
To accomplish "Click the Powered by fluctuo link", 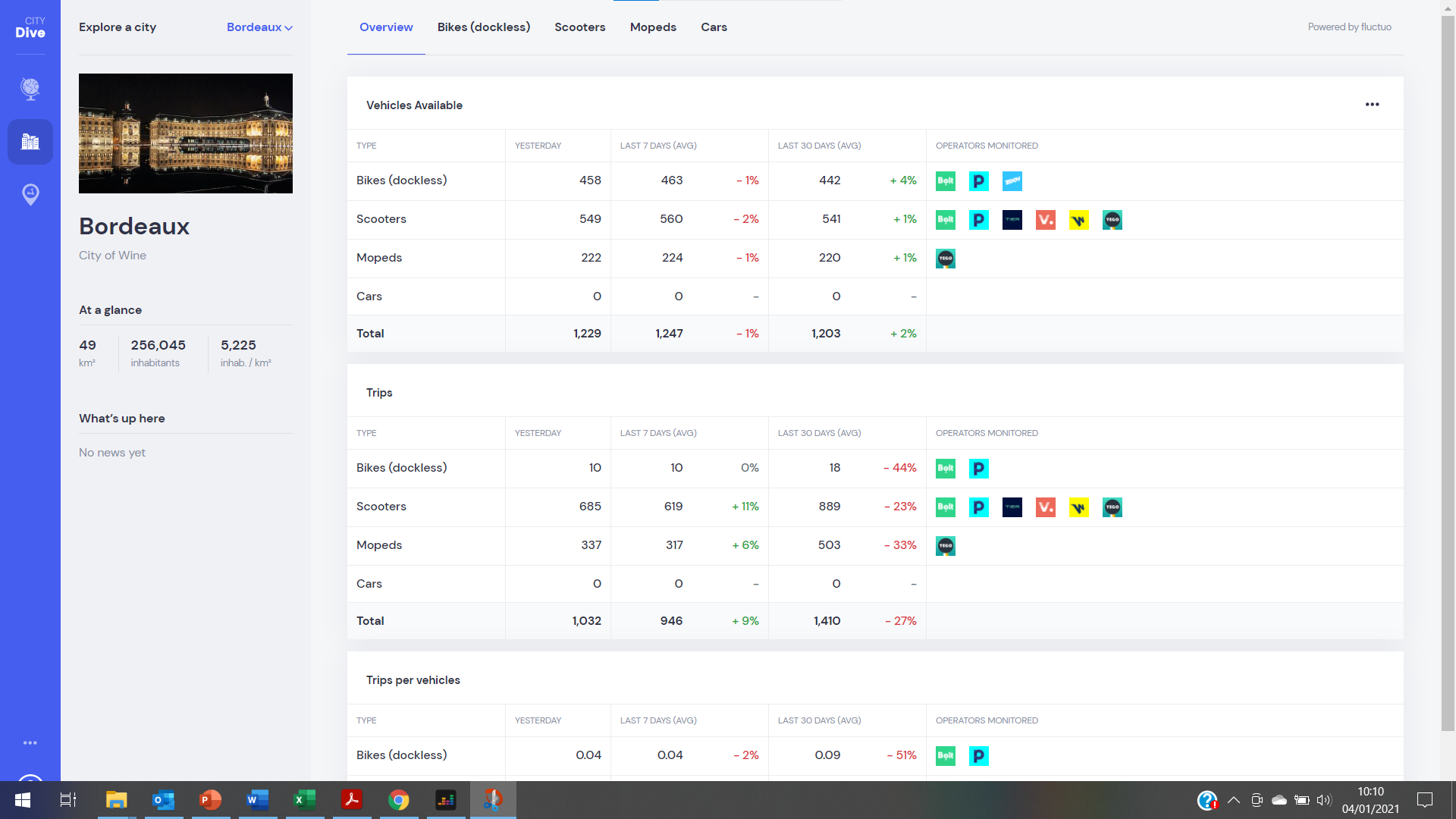I will click(1349, 27).
